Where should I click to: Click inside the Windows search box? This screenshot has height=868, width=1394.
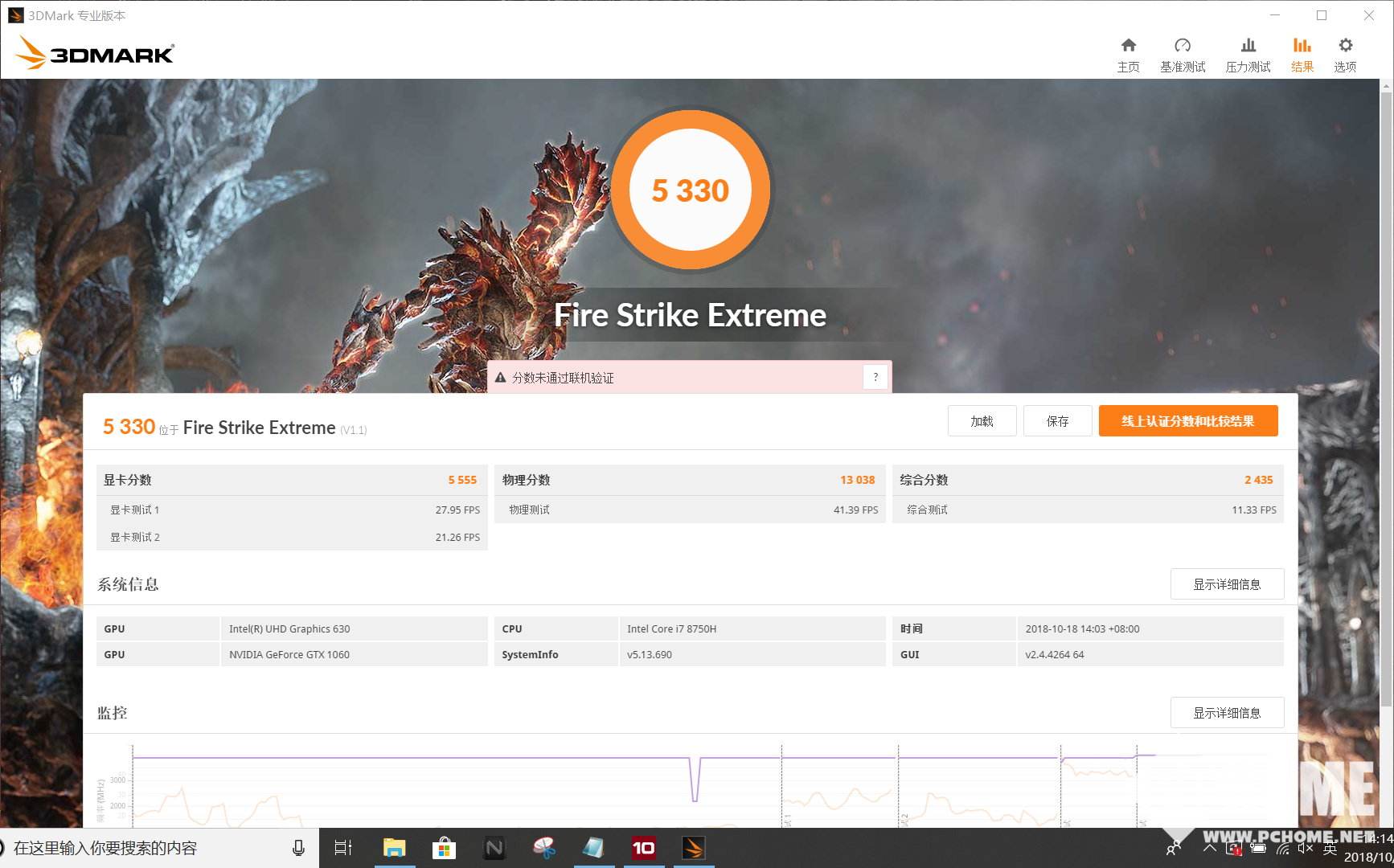tap(145, 848)
